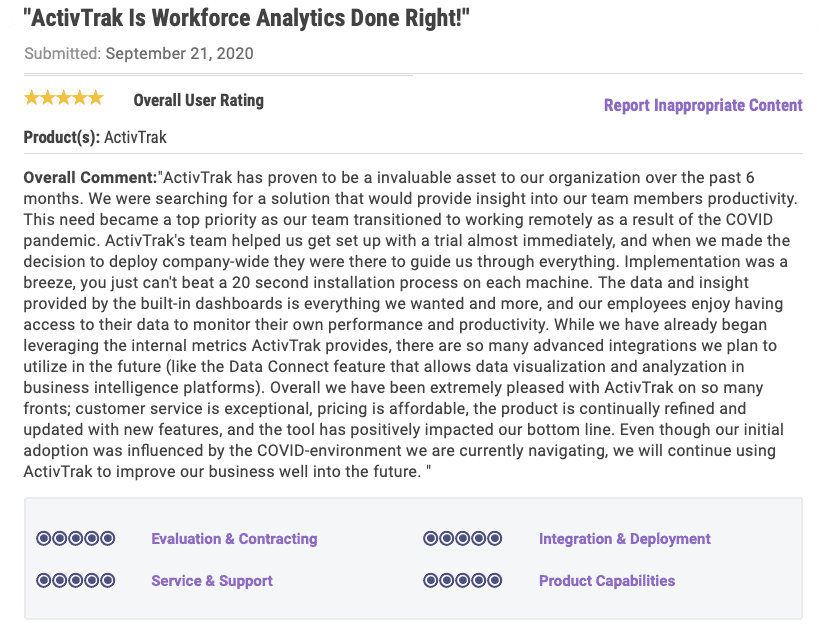The image size is (823, 628).
Task: Click the middle gold star of the overall rating
Action: [x=64, y=98]
